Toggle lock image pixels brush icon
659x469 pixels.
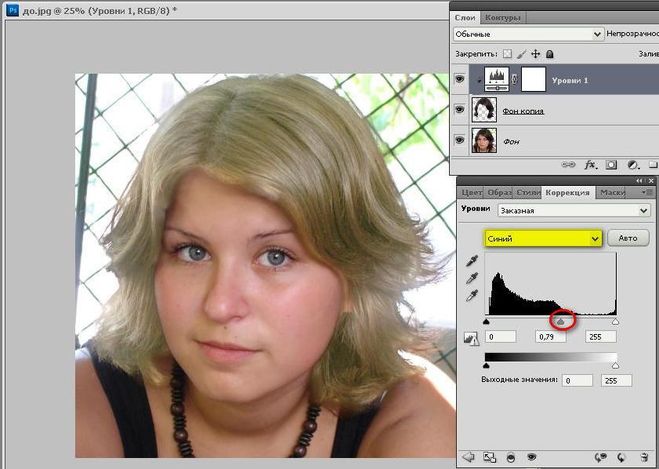coord(522,54)
